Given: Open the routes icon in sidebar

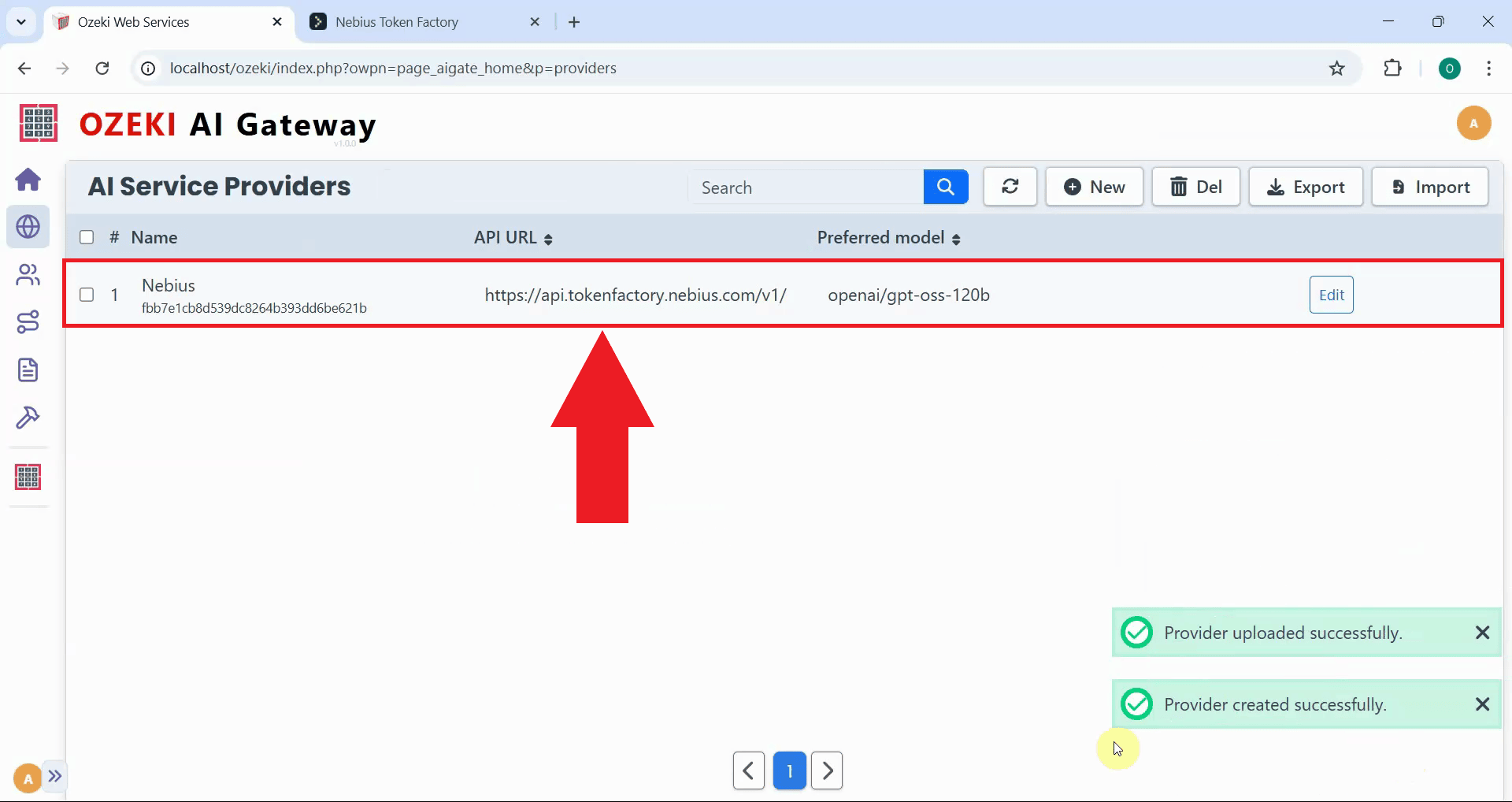Looking at the screenshot, I should 28,322.
